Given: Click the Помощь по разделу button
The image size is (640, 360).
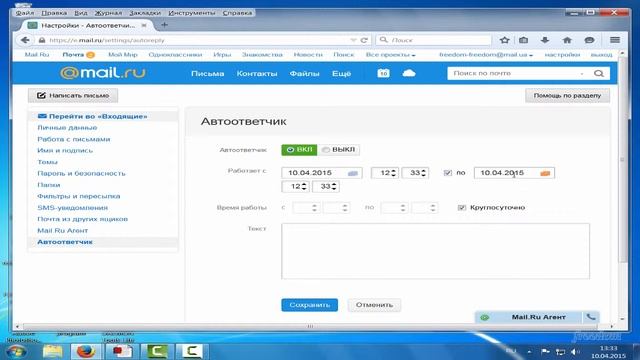Looking at the screenshot, I should pos(567,96).
